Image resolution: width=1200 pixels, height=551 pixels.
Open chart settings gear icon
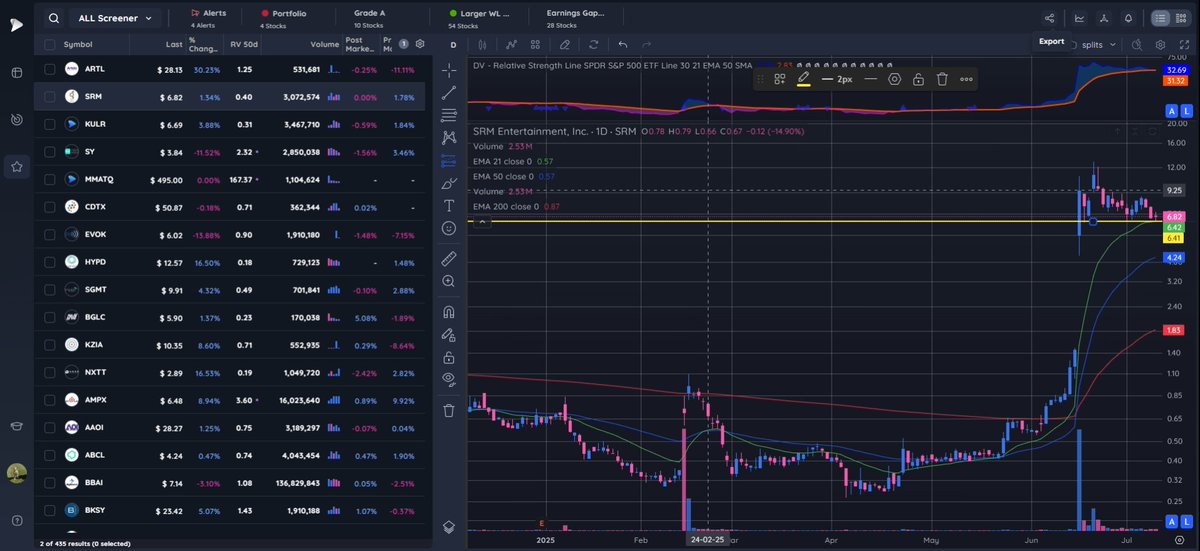click(x=1160, y=45)
